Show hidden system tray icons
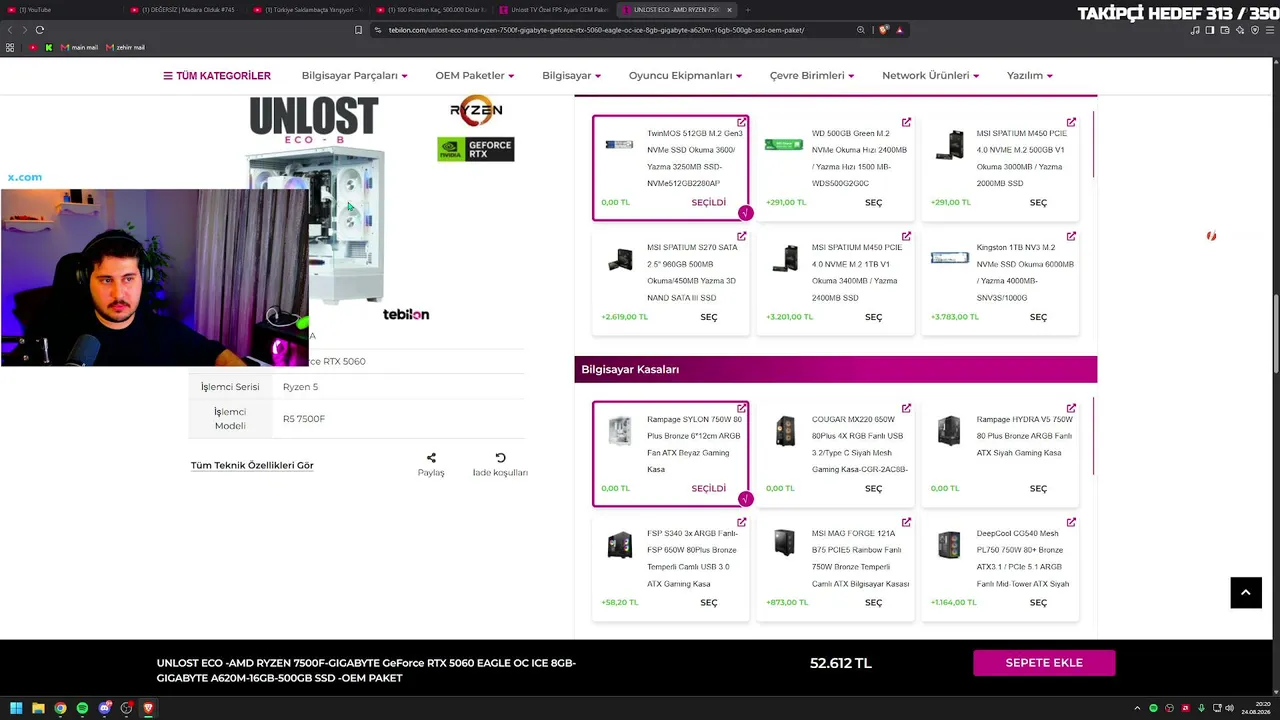This screenshot has height=720, width=1280. click(x=1137, y=708)
